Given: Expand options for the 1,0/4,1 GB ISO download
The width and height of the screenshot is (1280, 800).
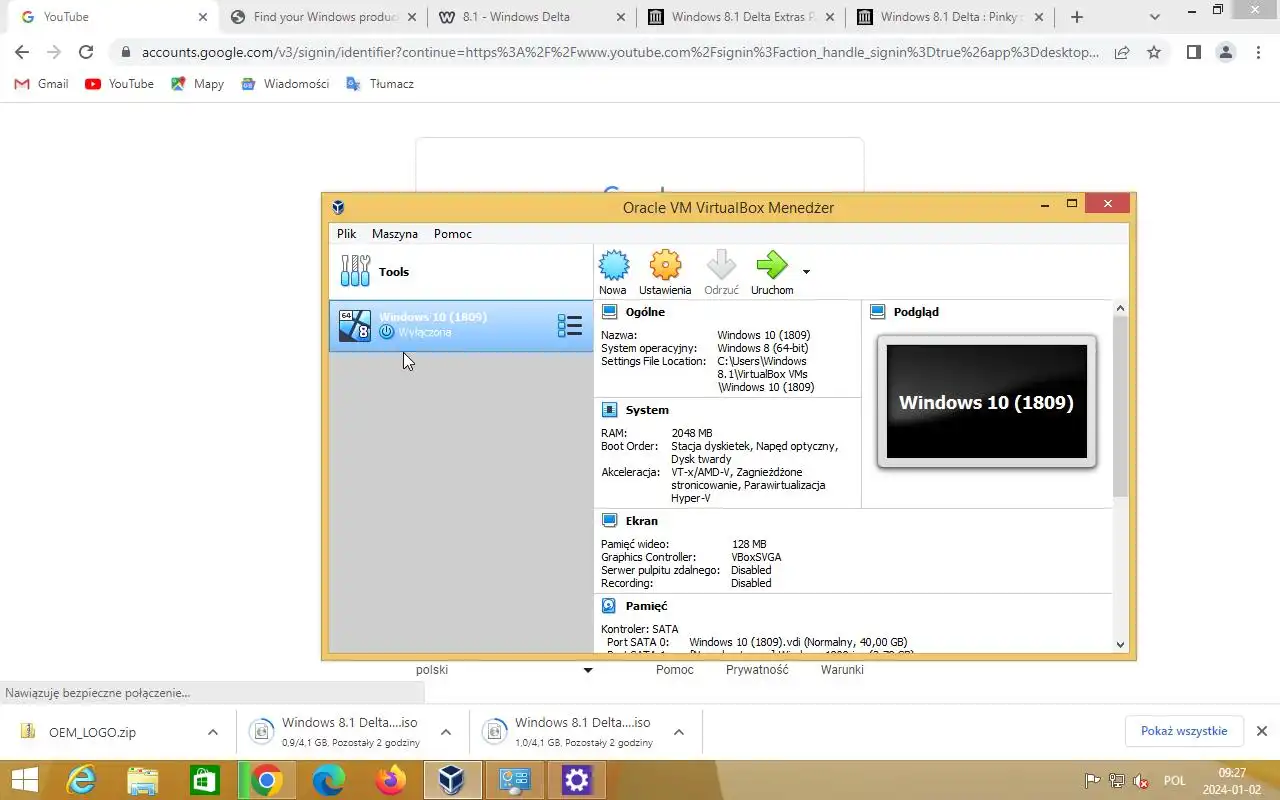Looking at the screenshot, I should pos(679,732).
